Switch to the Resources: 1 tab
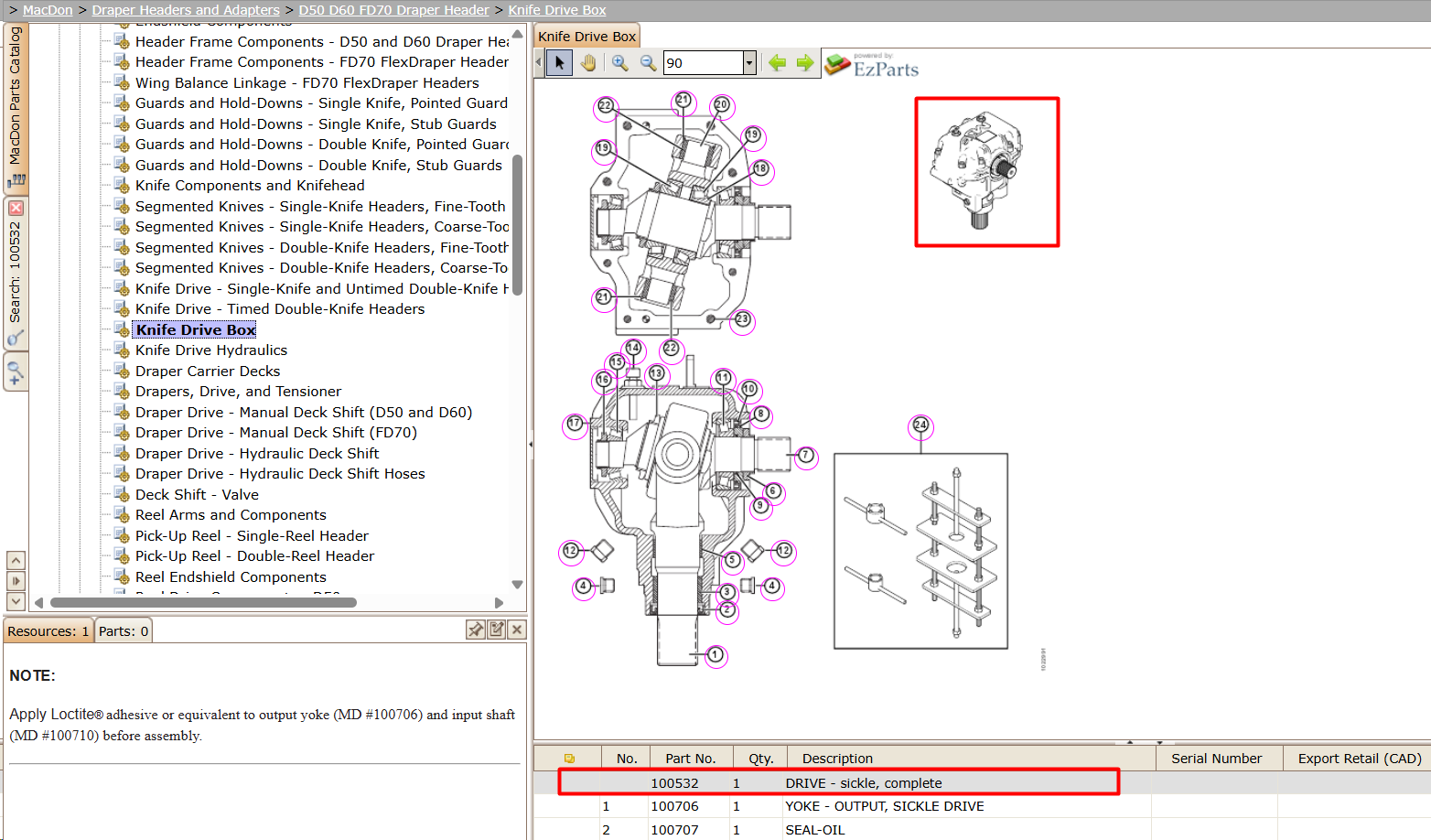The image size is (1431, 840). pos(48,631)
